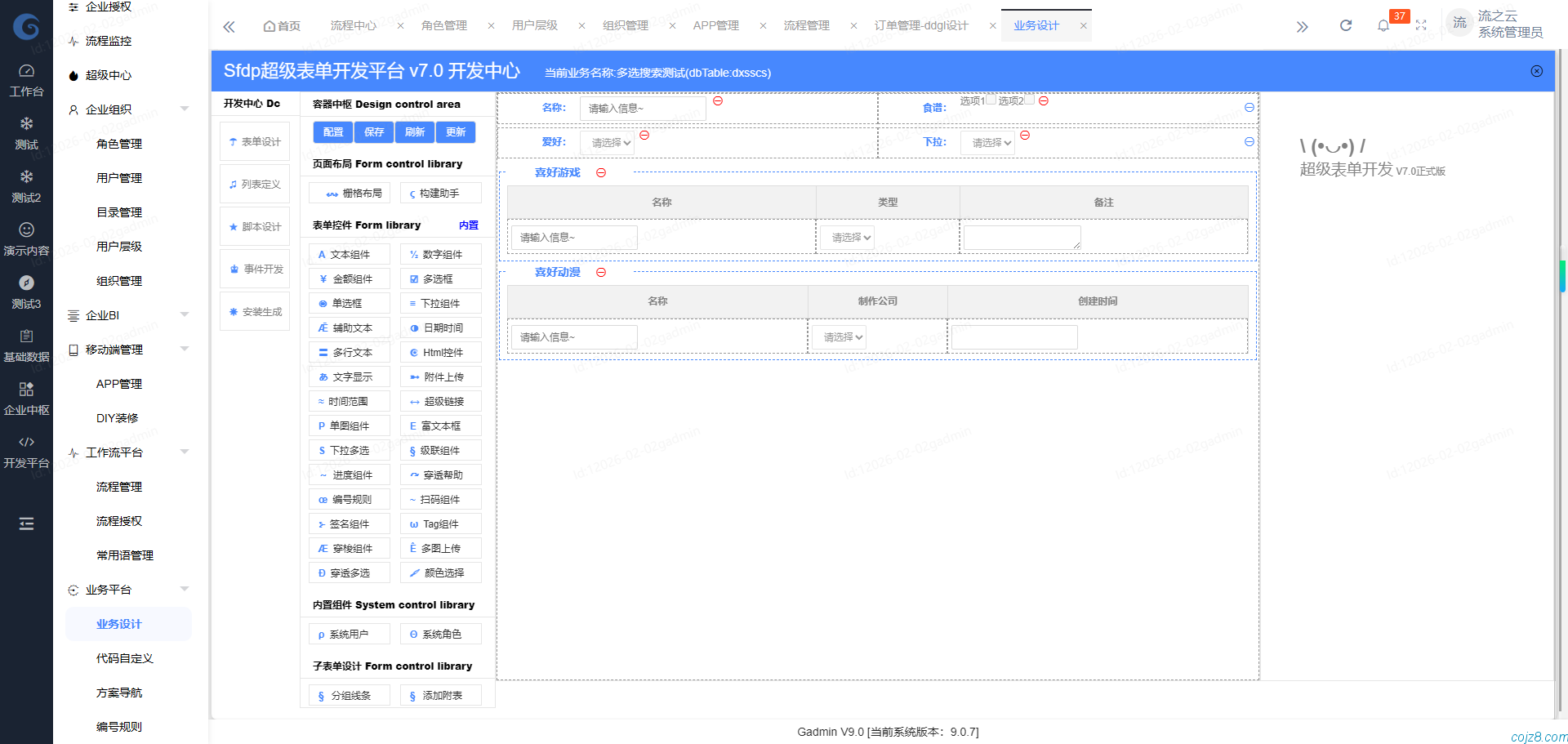Open the 列表定义 panel

coord(254,183)
